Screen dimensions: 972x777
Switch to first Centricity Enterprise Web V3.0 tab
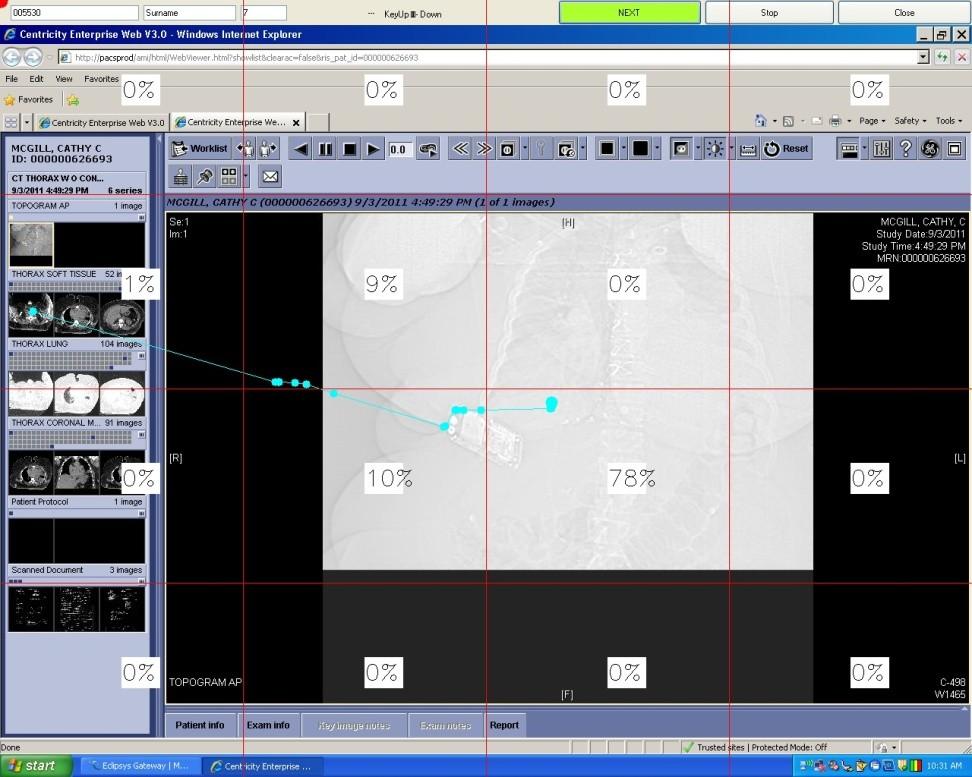click(102, 122)
